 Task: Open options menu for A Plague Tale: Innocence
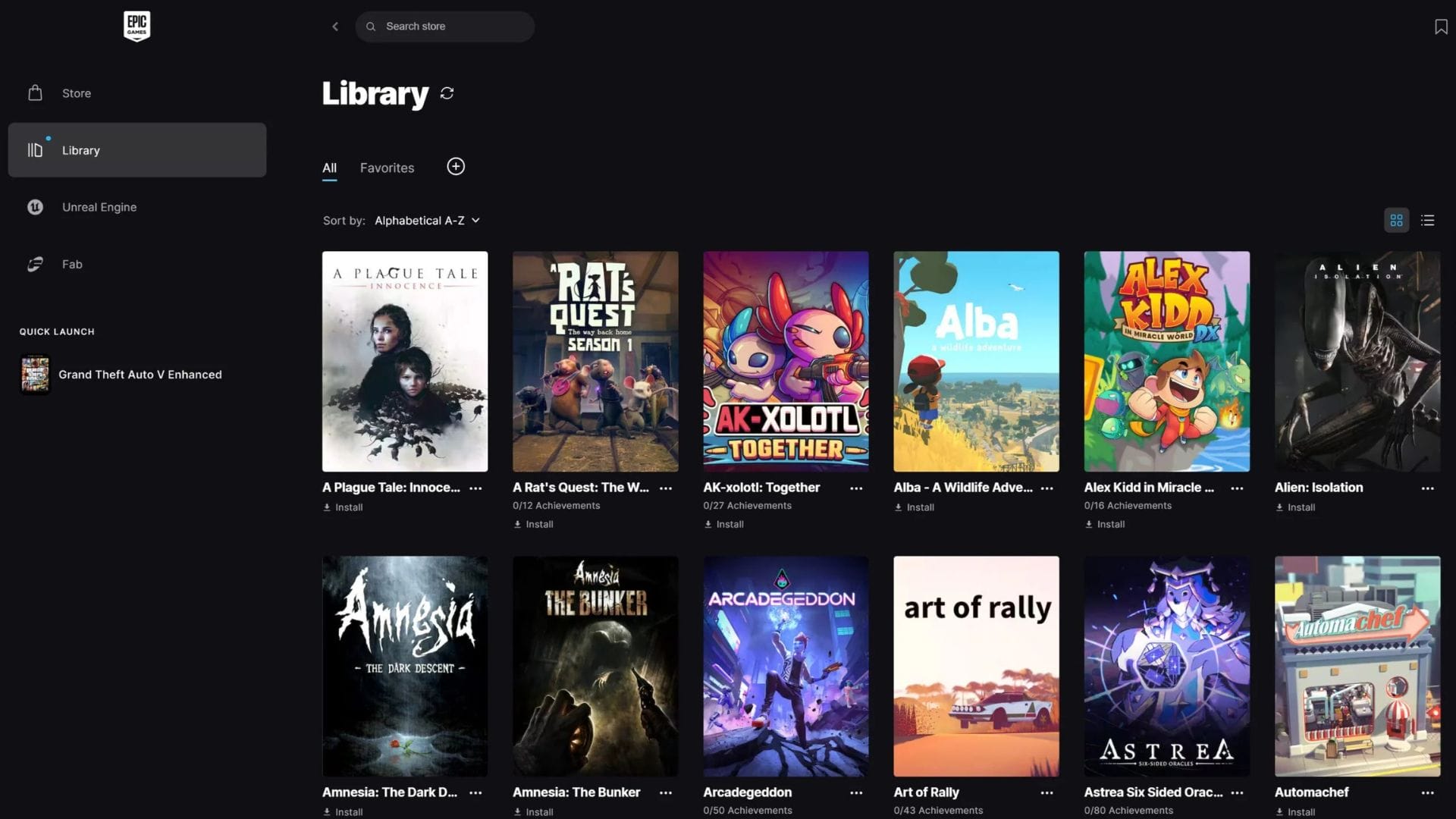pos(475,488)
